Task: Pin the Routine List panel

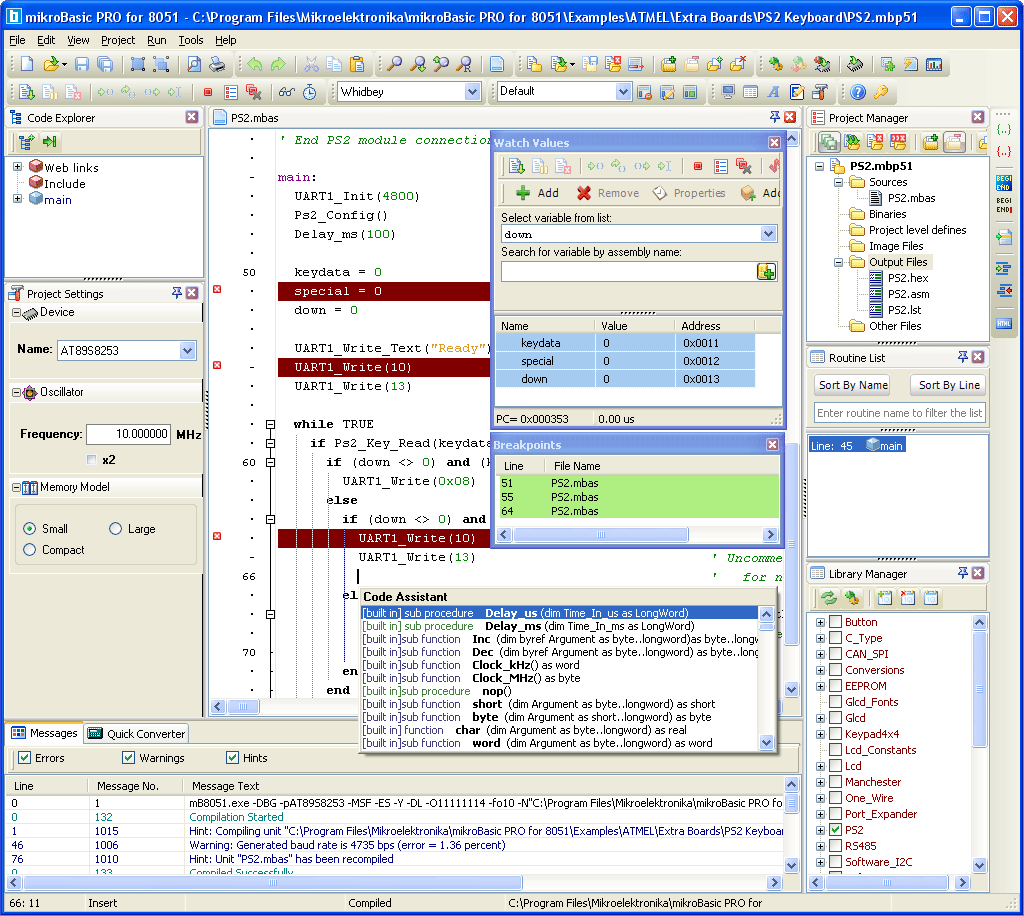Action: click(963, 356)
